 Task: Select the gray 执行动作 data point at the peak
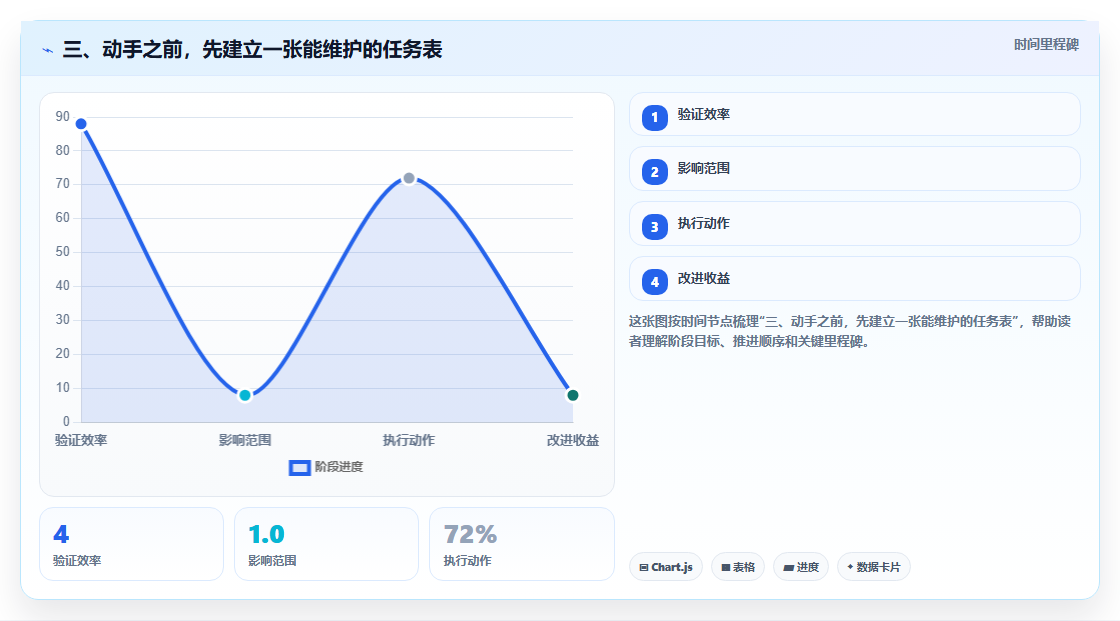tap(409, 178)
